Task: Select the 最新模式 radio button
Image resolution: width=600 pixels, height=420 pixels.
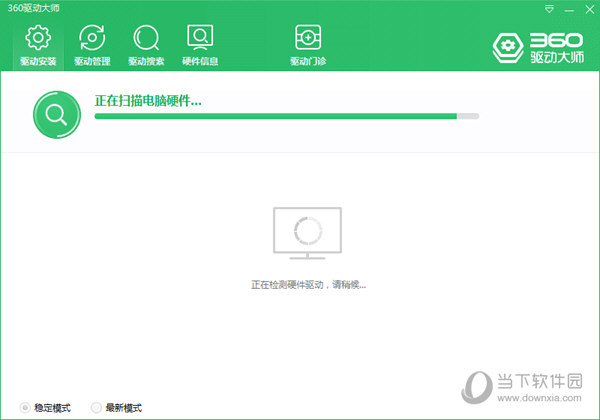Action: click(x=96, y=408)
